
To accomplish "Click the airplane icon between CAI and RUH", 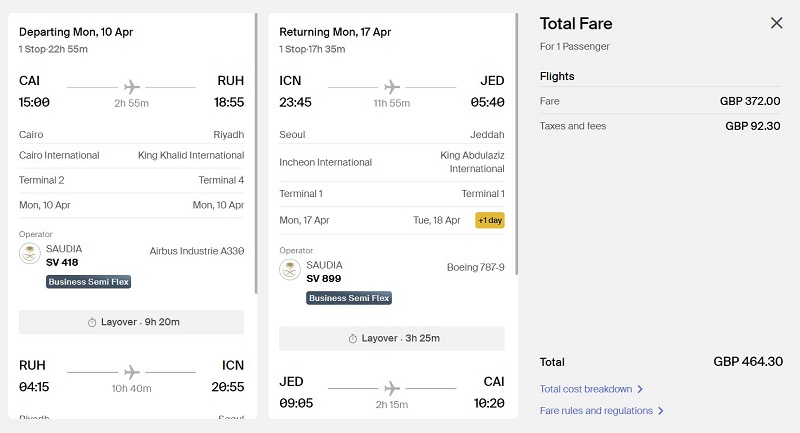I will [x=132, y=87].
